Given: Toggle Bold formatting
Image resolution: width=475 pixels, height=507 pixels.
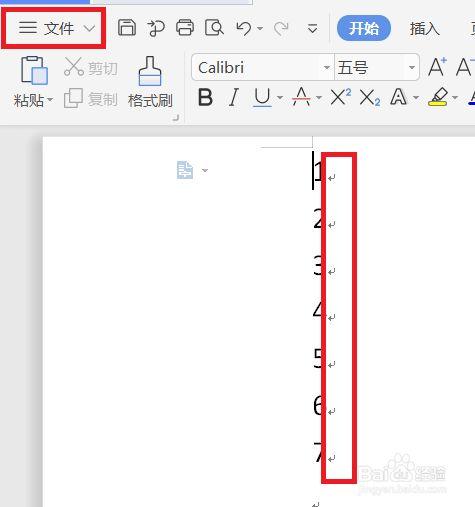Looking at the screenshot, I should pos(205,97).
